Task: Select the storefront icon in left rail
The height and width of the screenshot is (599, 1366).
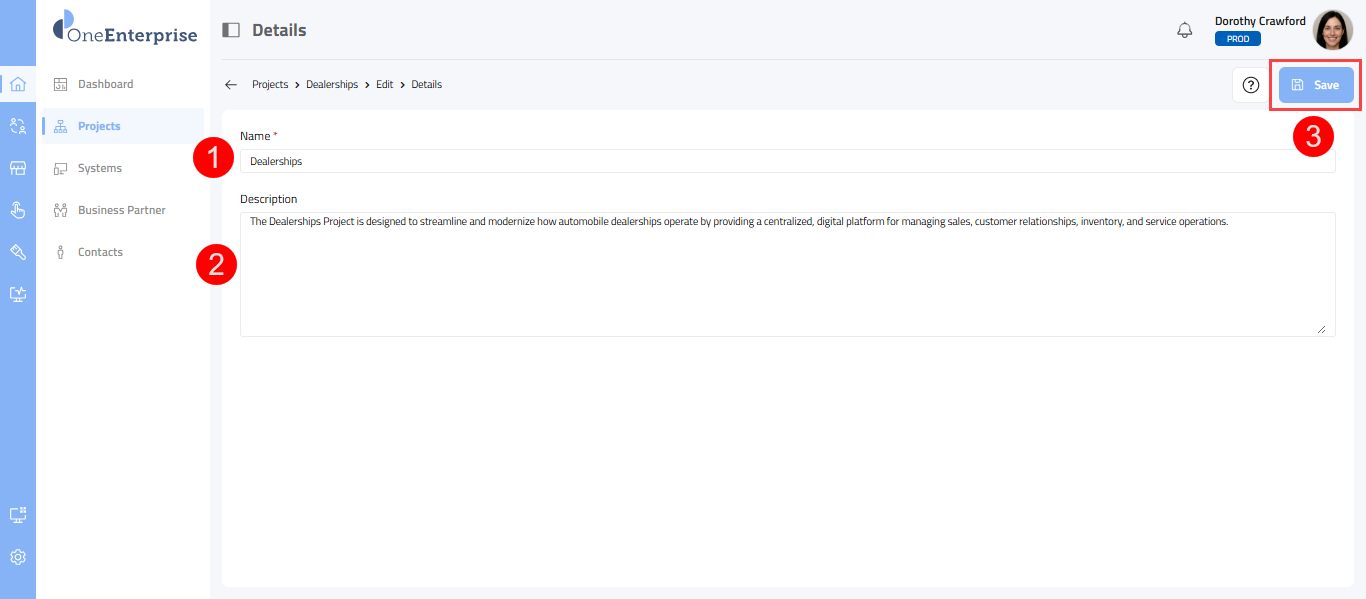Action: [x=18, y=168]
